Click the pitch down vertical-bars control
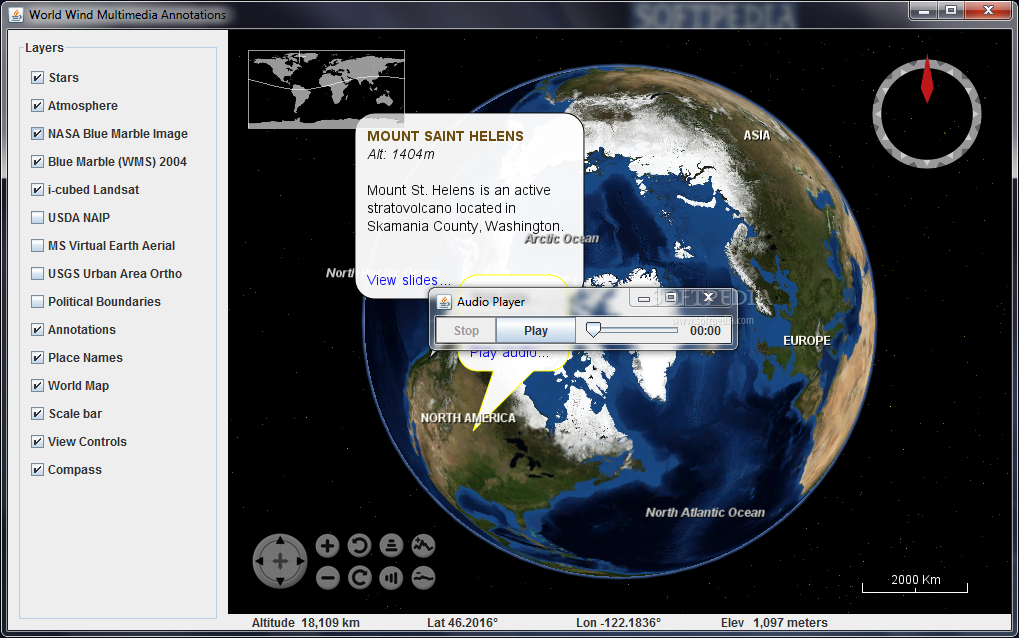This screenshot has height=638, width=1019. pos(391,578)
